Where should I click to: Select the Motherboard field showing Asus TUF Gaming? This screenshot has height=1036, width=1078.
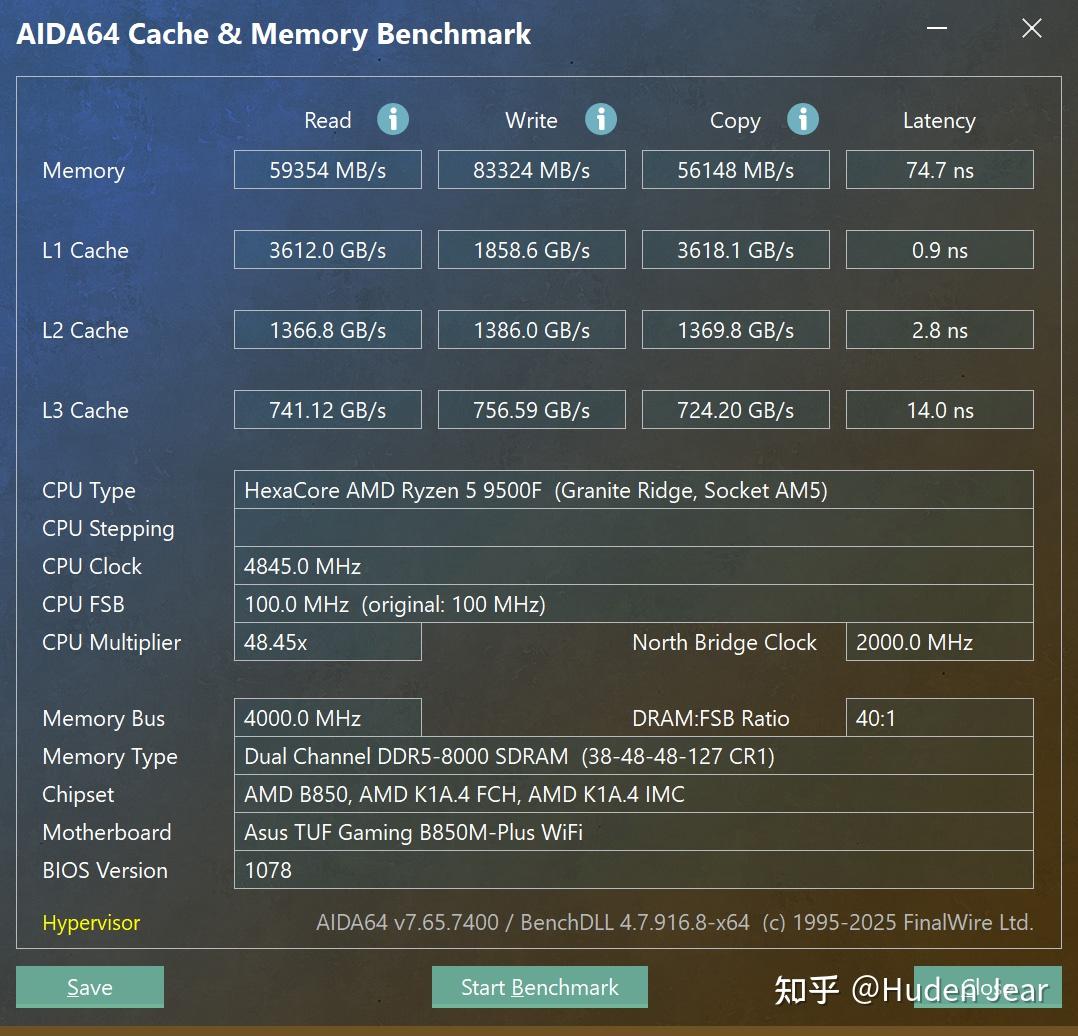click(x=633, y=832)
